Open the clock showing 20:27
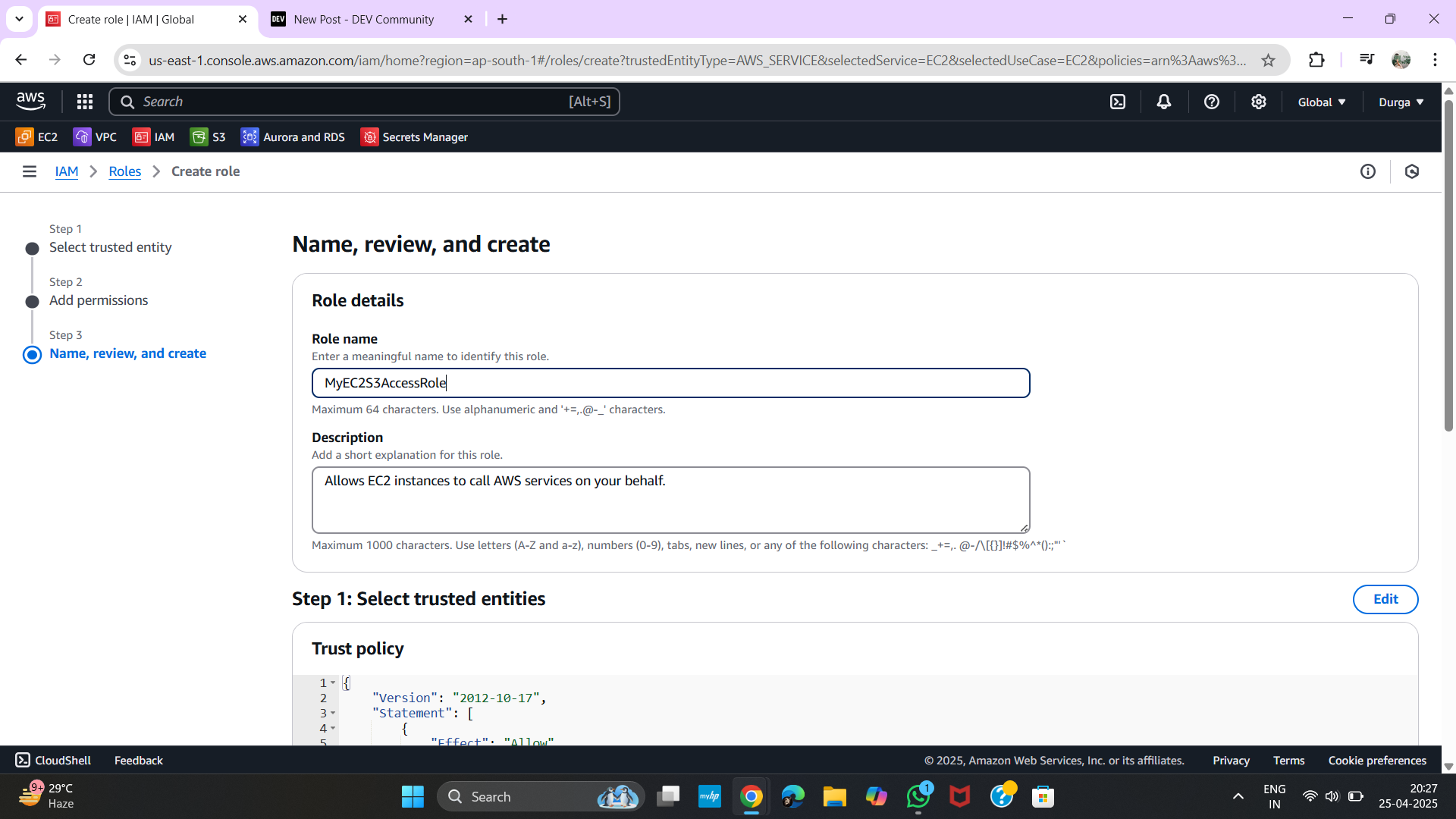This screenshot has height=819, width=1456. (1407, 796)
